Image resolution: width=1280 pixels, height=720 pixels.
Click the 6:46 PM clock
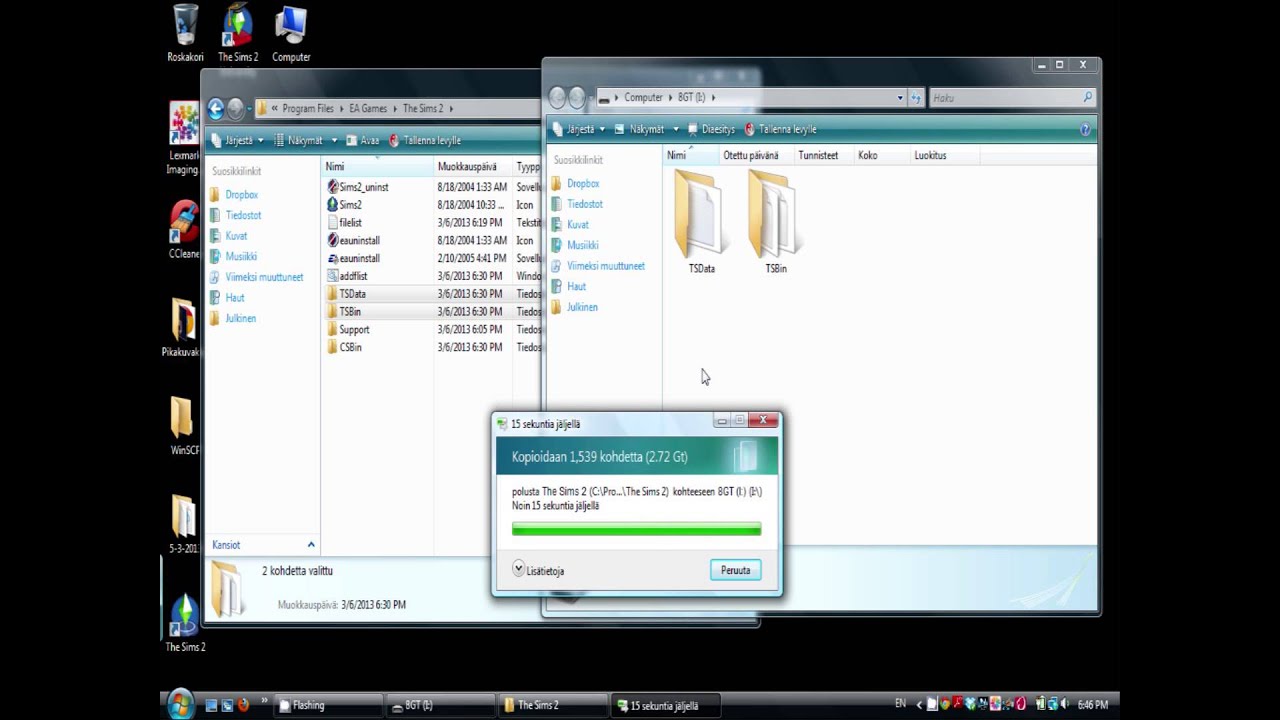click(x=1093, y=705)
